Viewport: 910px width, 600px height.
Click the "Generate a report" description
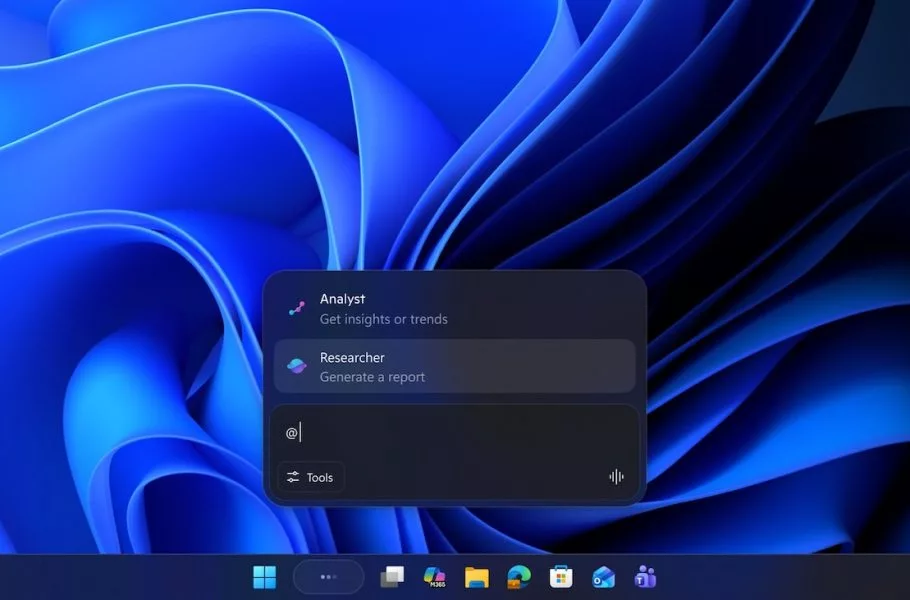point(372,377)
